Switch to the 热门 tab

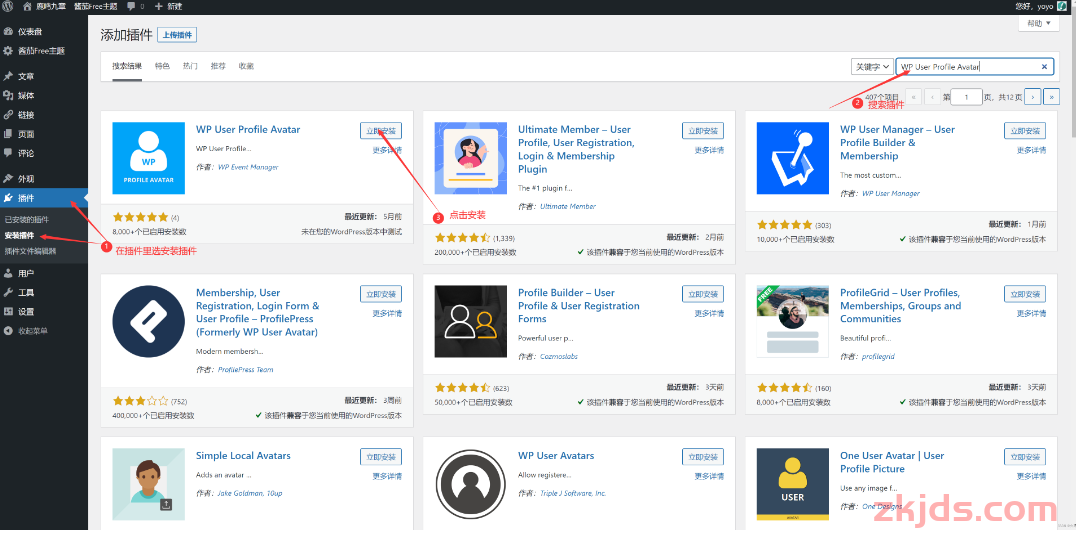point(190,67)
